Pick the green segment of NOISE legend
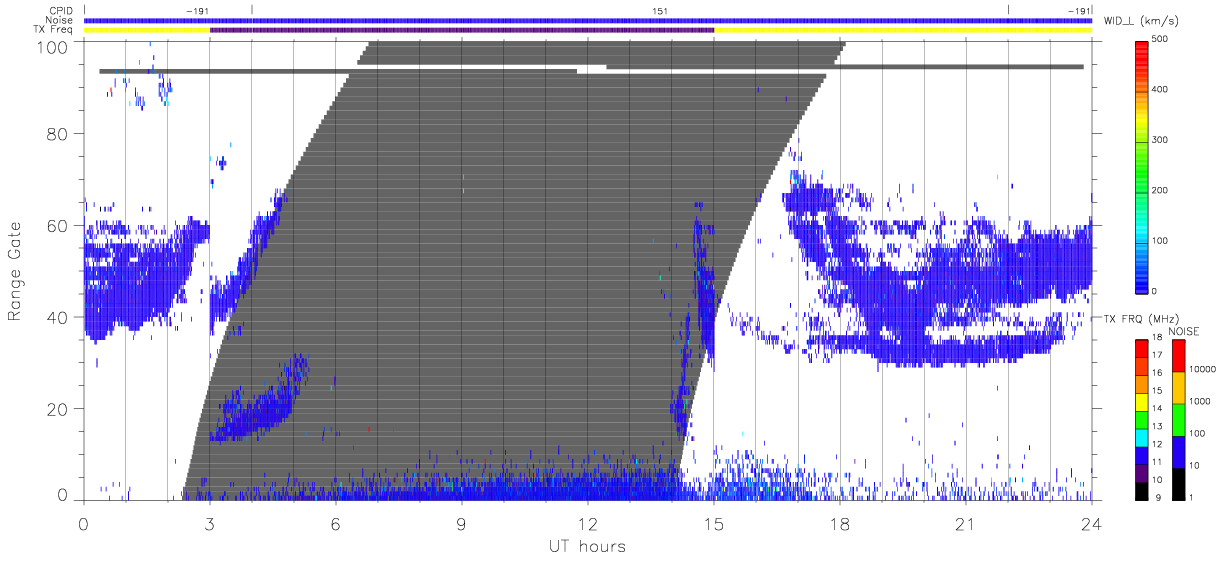The image size is (1228, 567). tap(1178, 419)
